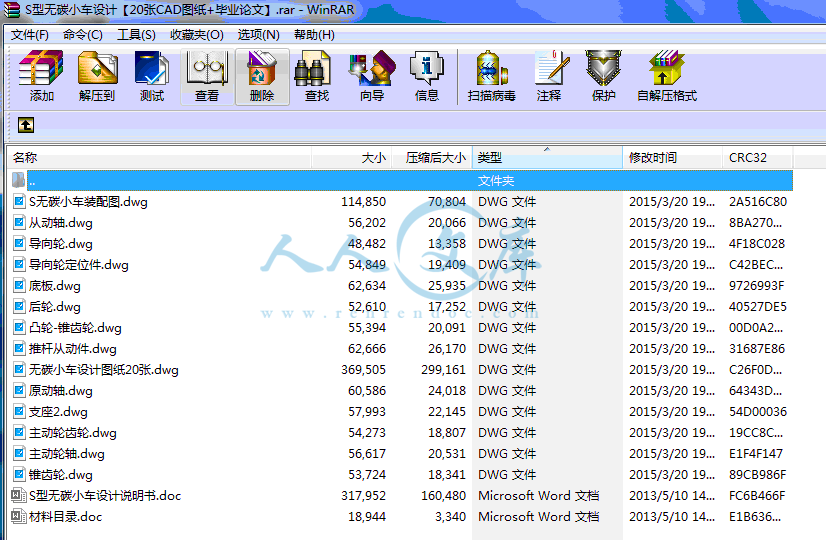Select the file 主动轮轴.dwg
The height and width of the screenshot is (540, 826).
67,454
